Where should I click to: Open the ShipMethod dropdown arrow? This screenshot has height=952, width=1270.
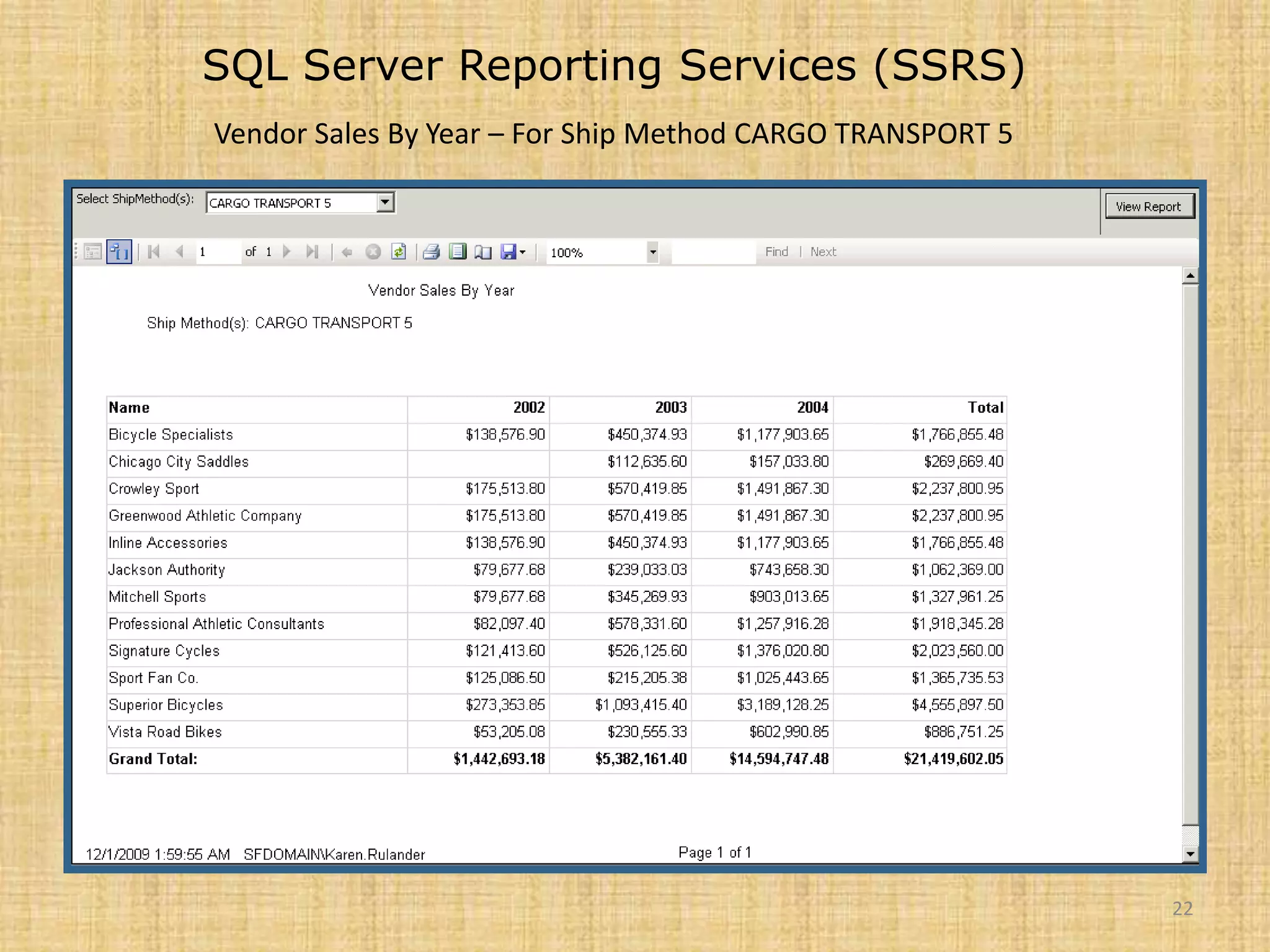pos(385,202)
